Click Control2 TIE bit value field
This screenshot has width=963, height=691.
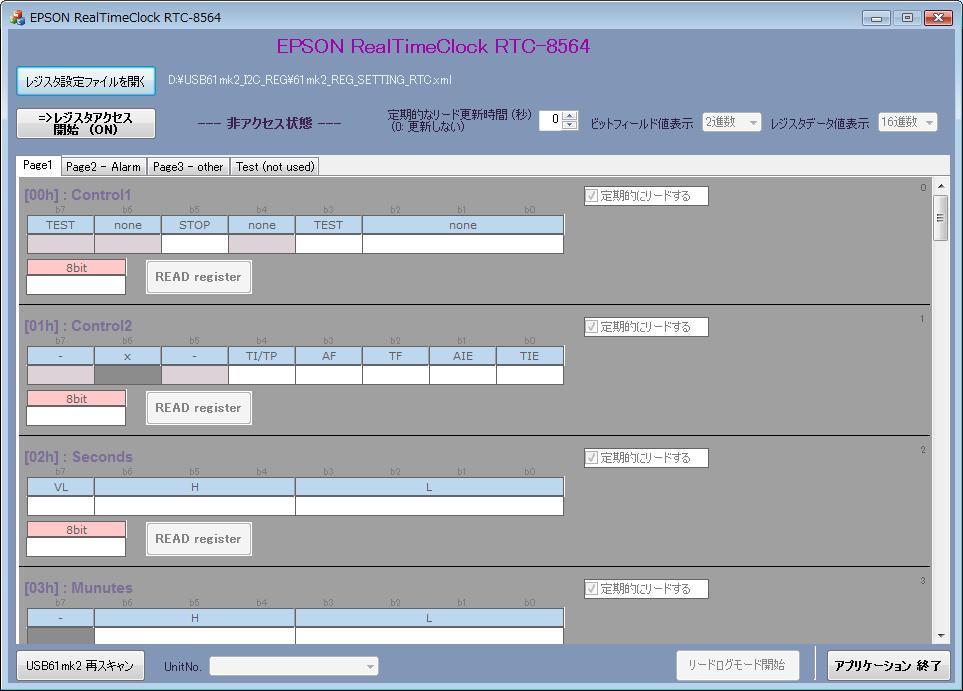pos(529,375)
